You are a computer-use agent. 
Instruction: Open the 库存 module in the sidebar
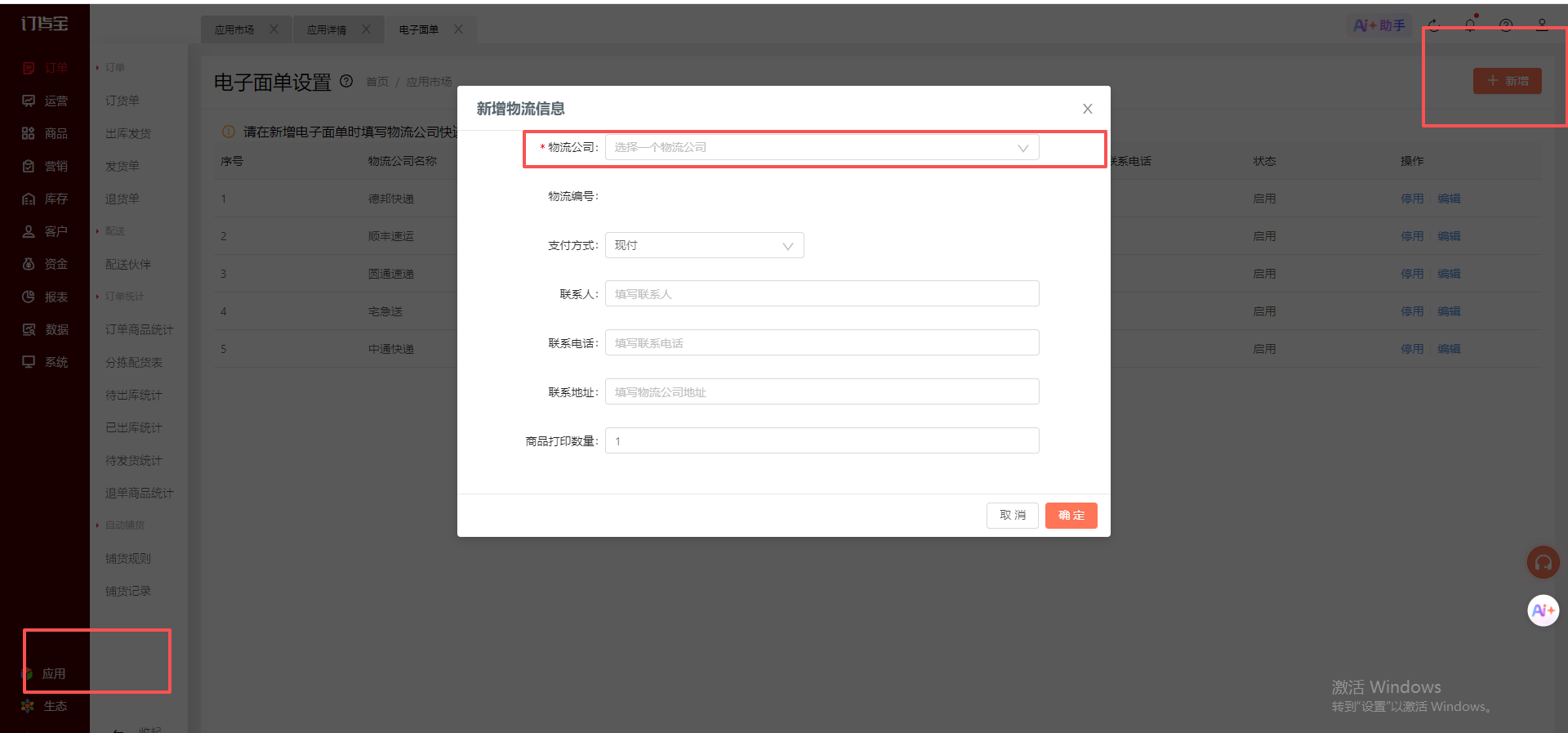click(45, 199)
